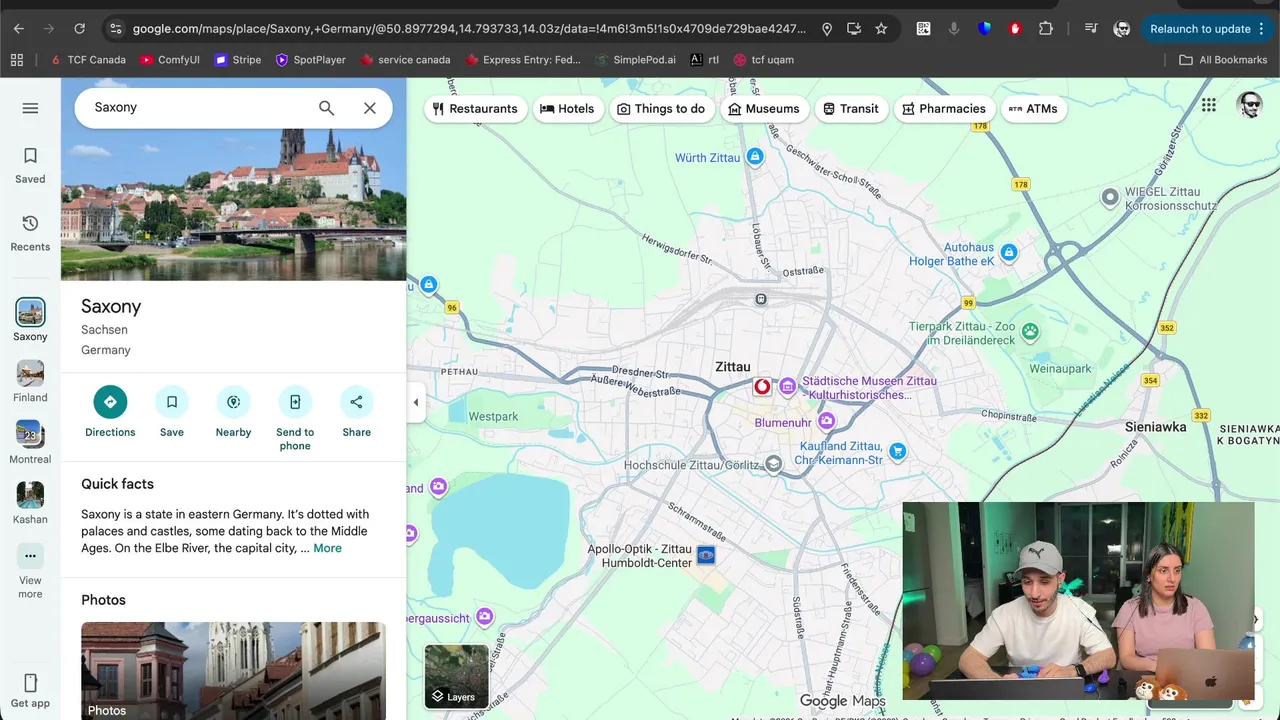
Task: Filter map by Things to do
Action: coord(661,109)
